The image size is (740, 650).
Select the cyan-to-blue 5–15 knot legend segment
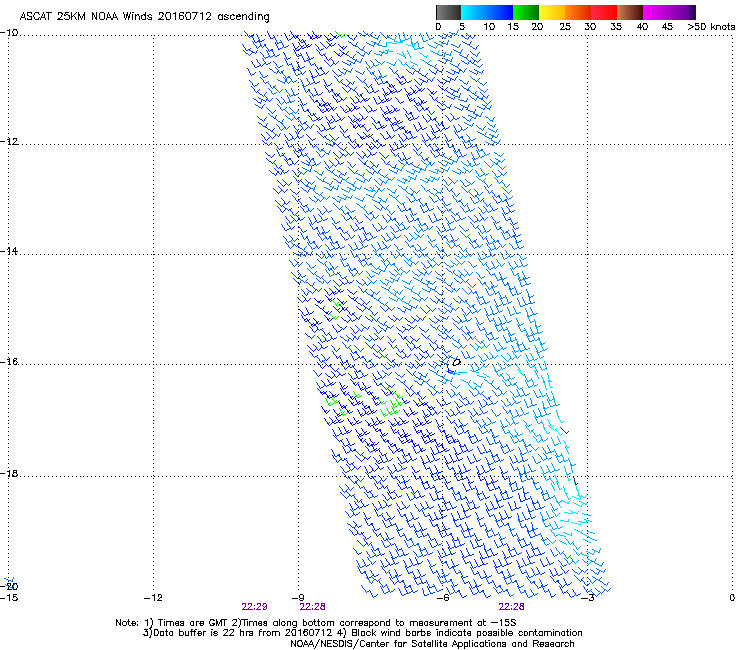click(x=487, y=12)
